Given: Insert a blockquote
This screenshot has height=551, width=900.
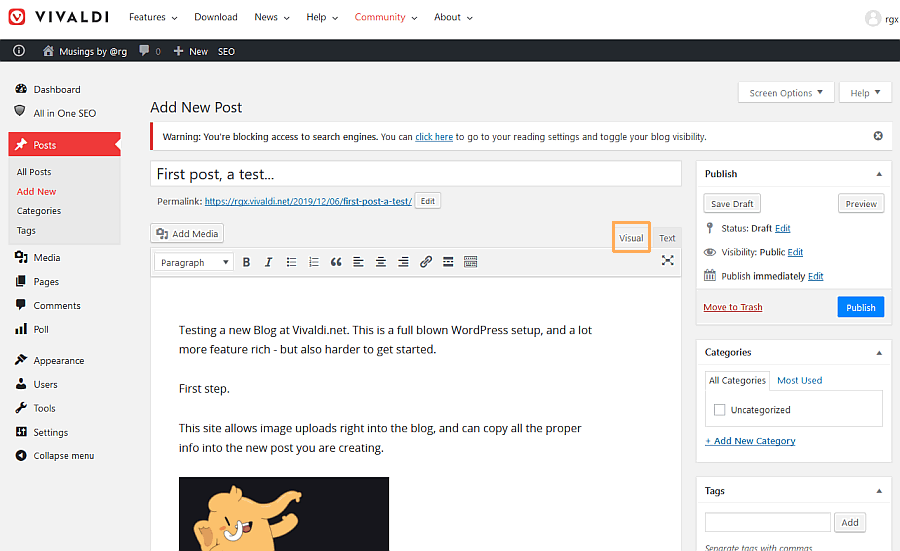Looking at the screenshot, I should (336, 262).
